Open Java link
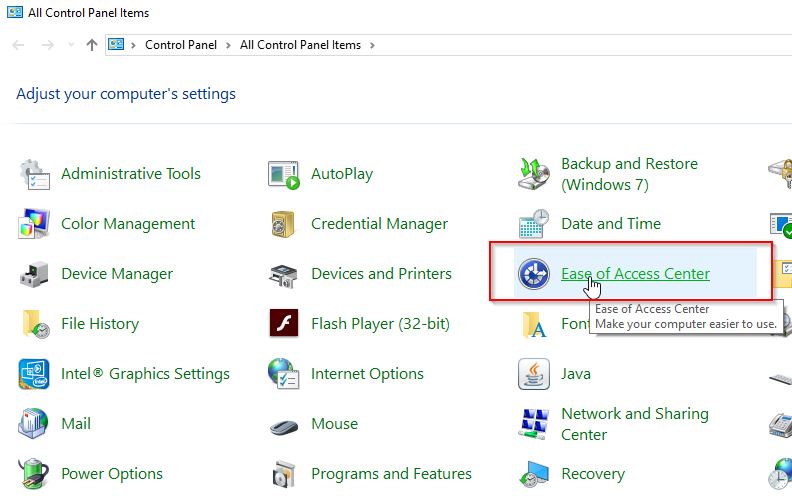792x503 pixels. point(576,374)
